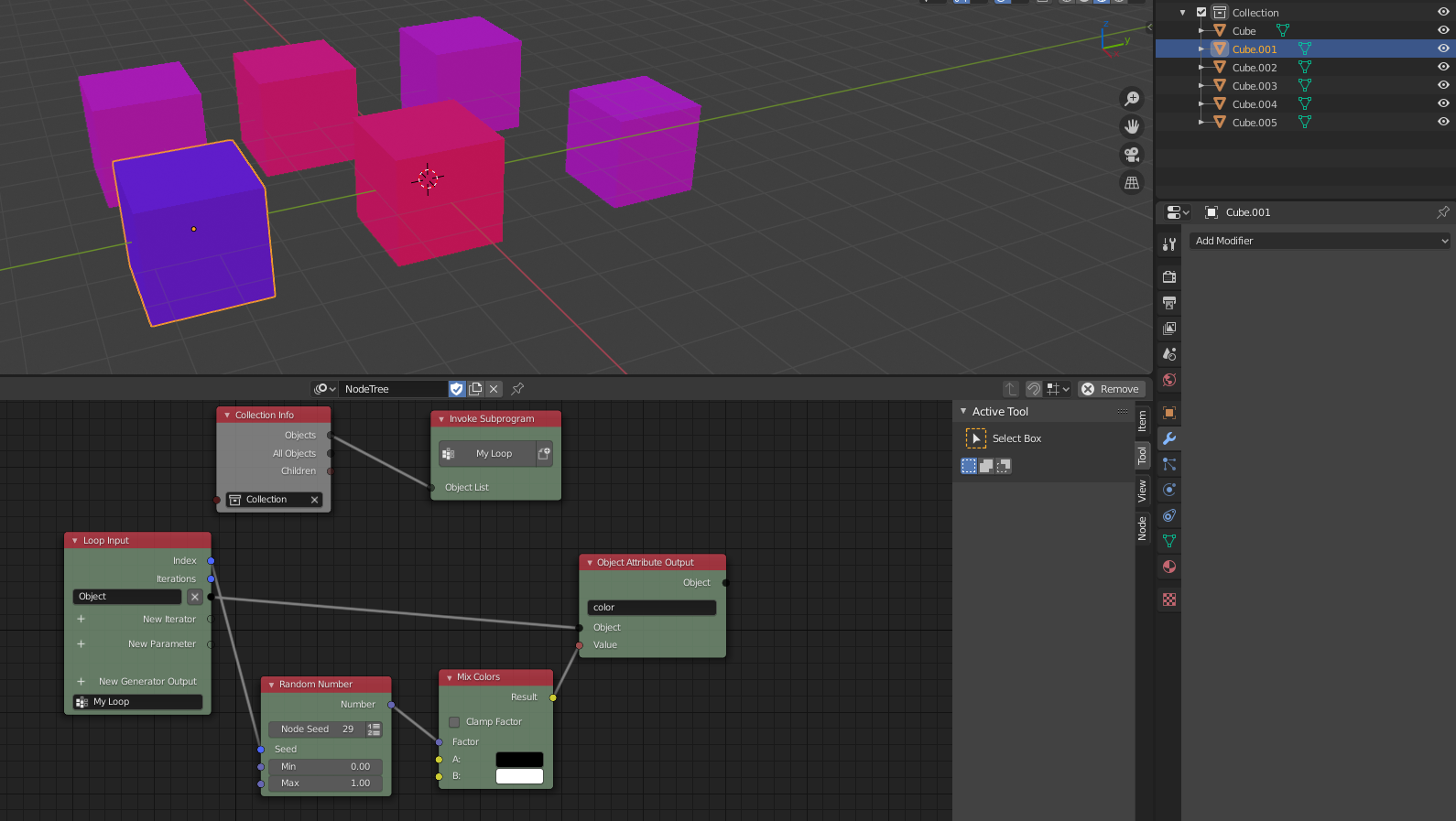
Task: Click New Iterator plus button
Action: 81,620
